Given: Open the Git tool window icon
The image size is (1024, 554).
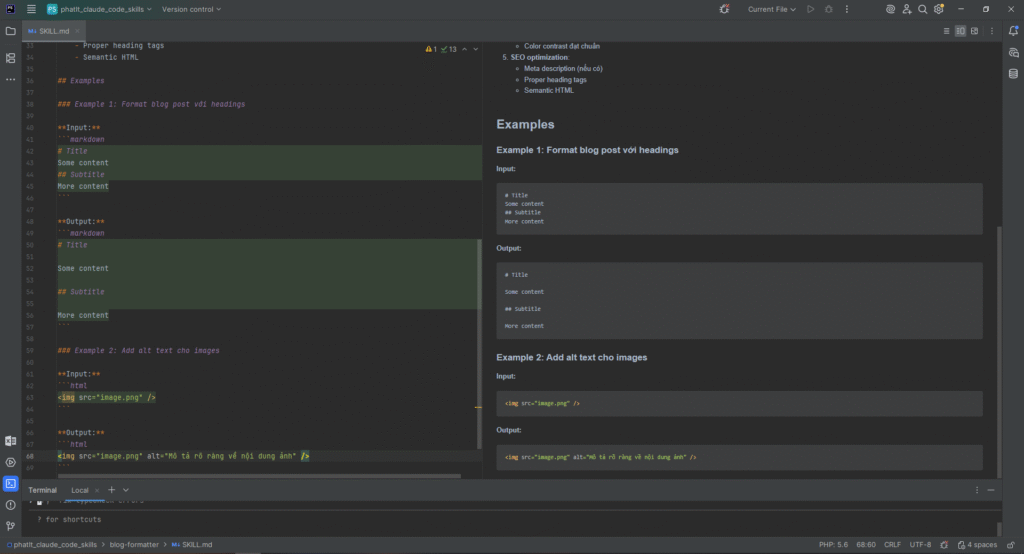Looking at the screenshot, I should 10,526.
